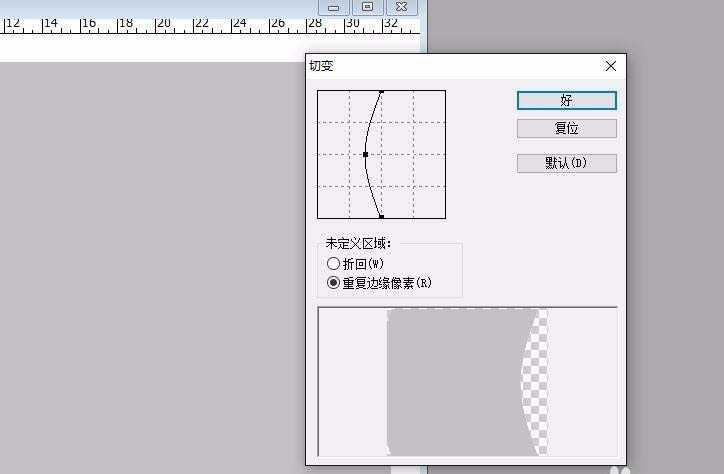This screenshot has height=474, width=724.
Task: Click the 好 (OK) button
Action: [567, 101]
